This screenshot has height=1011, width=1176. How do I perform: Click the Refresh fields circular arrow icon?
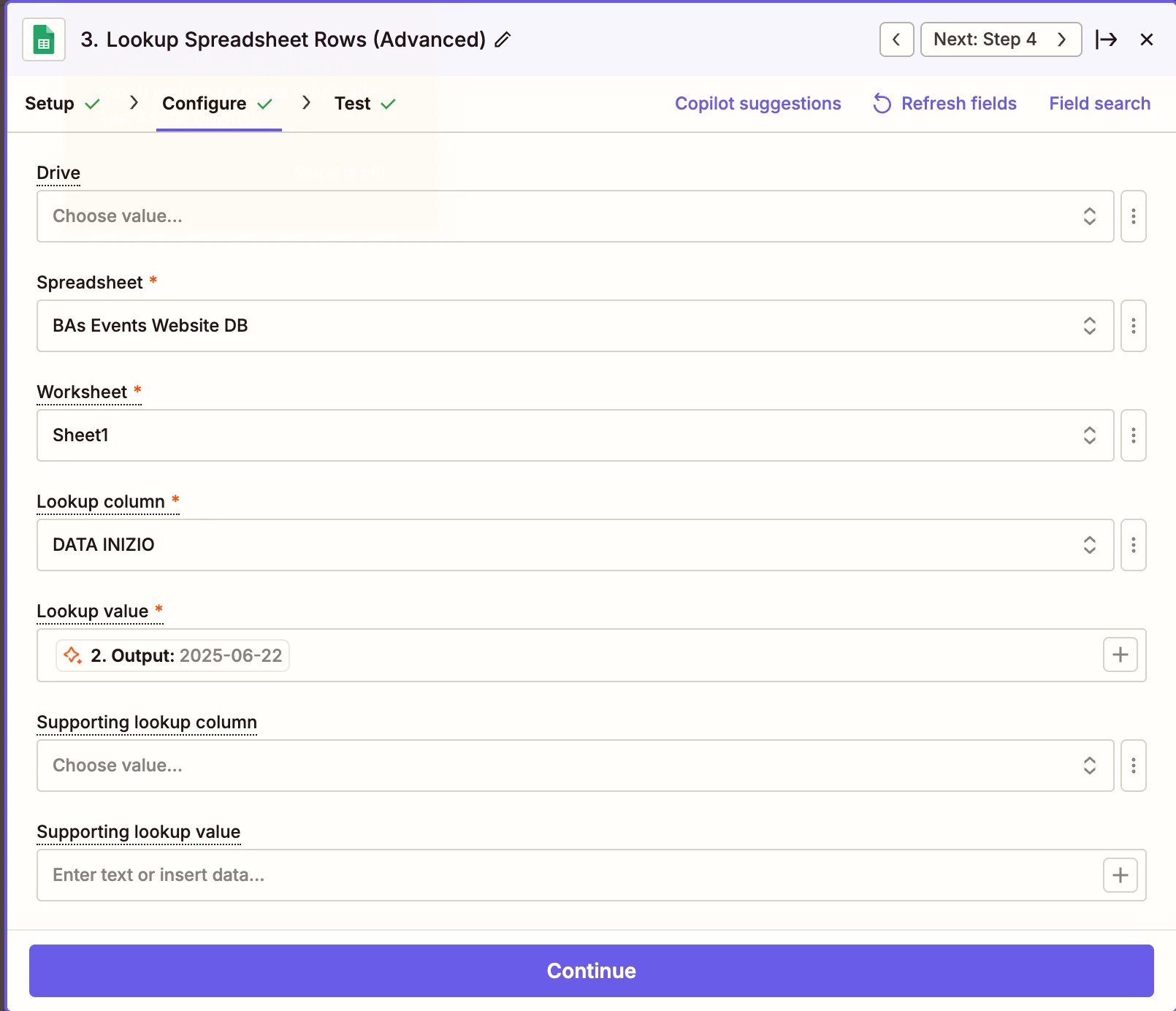(882, 104)
